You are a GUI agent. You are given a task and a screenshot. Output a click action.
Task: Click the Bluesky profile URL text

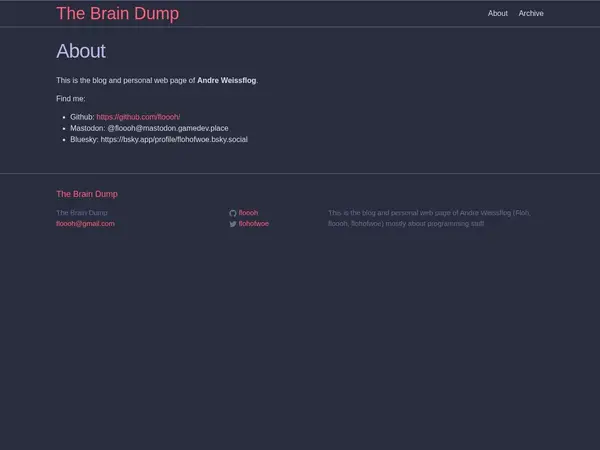174,139
